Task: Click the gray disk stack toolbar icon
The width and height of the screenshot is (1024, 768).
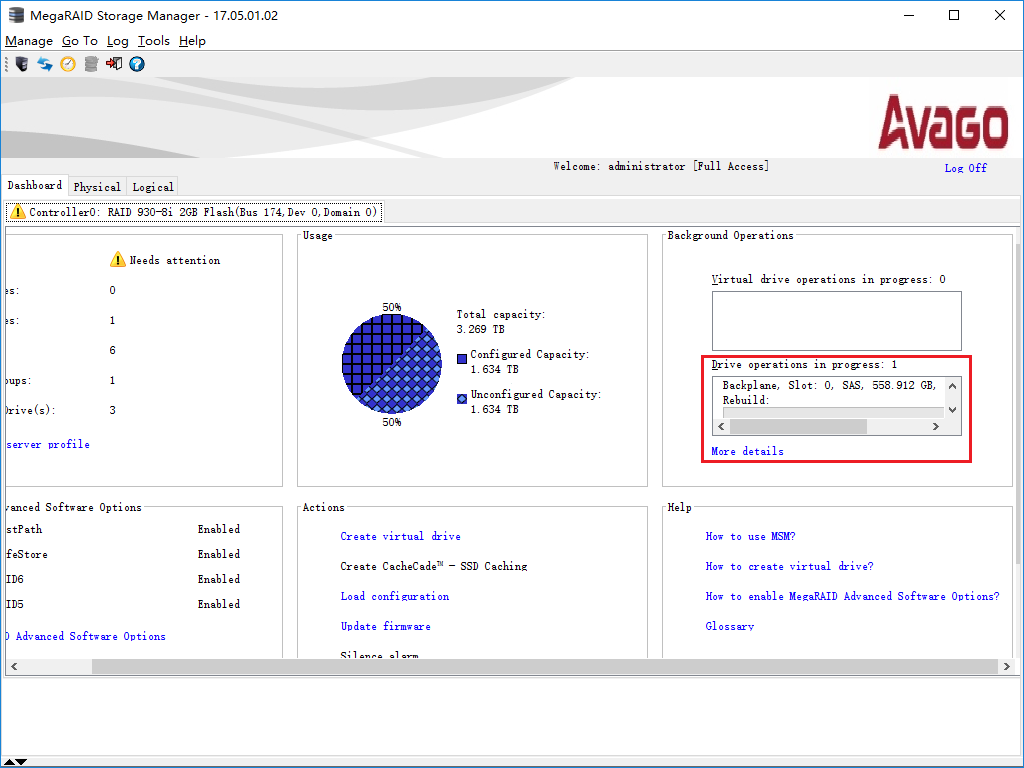Action: (x=91, y=64)
